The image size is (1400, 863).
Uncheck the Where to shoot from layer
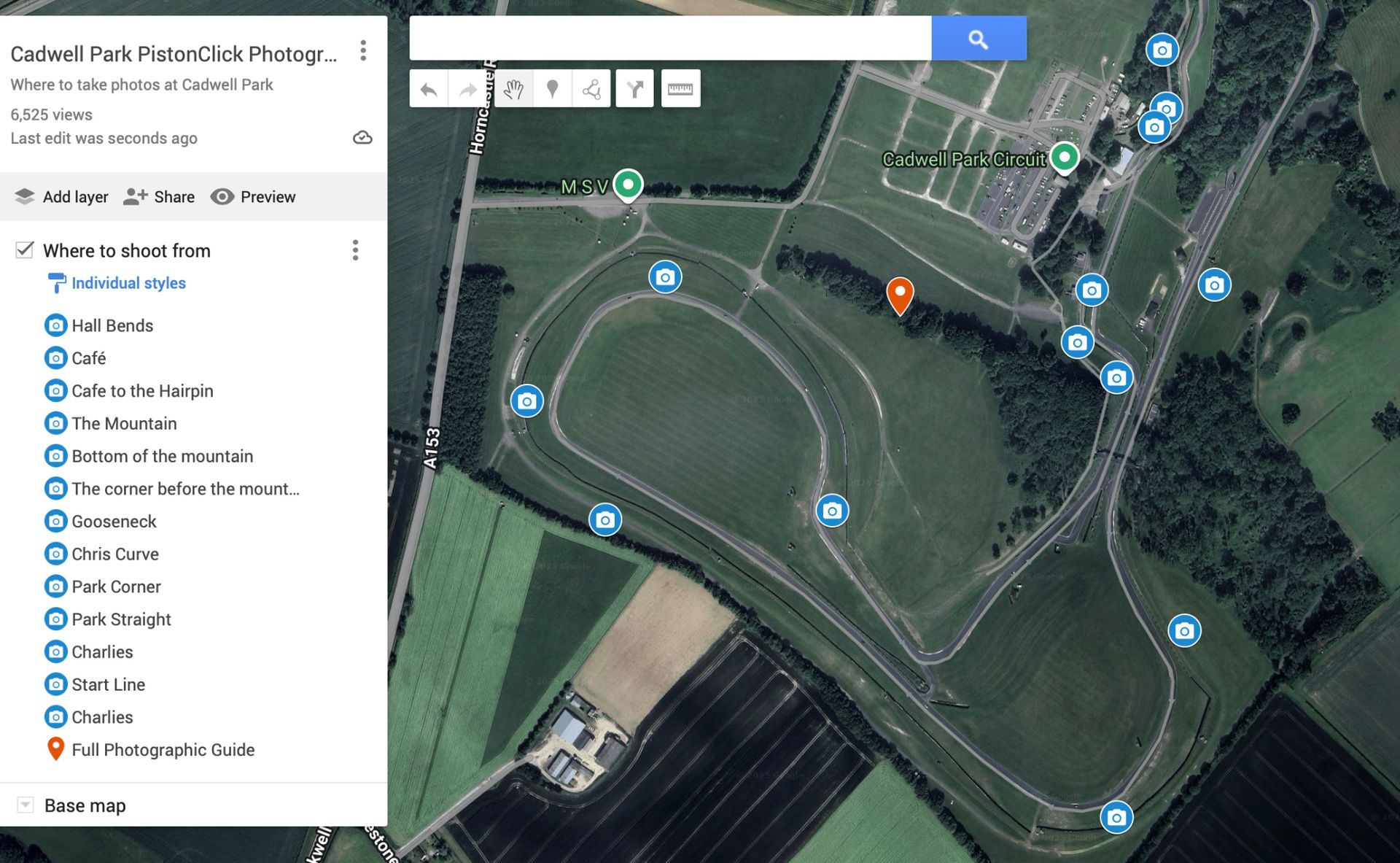tap(24, 249)
